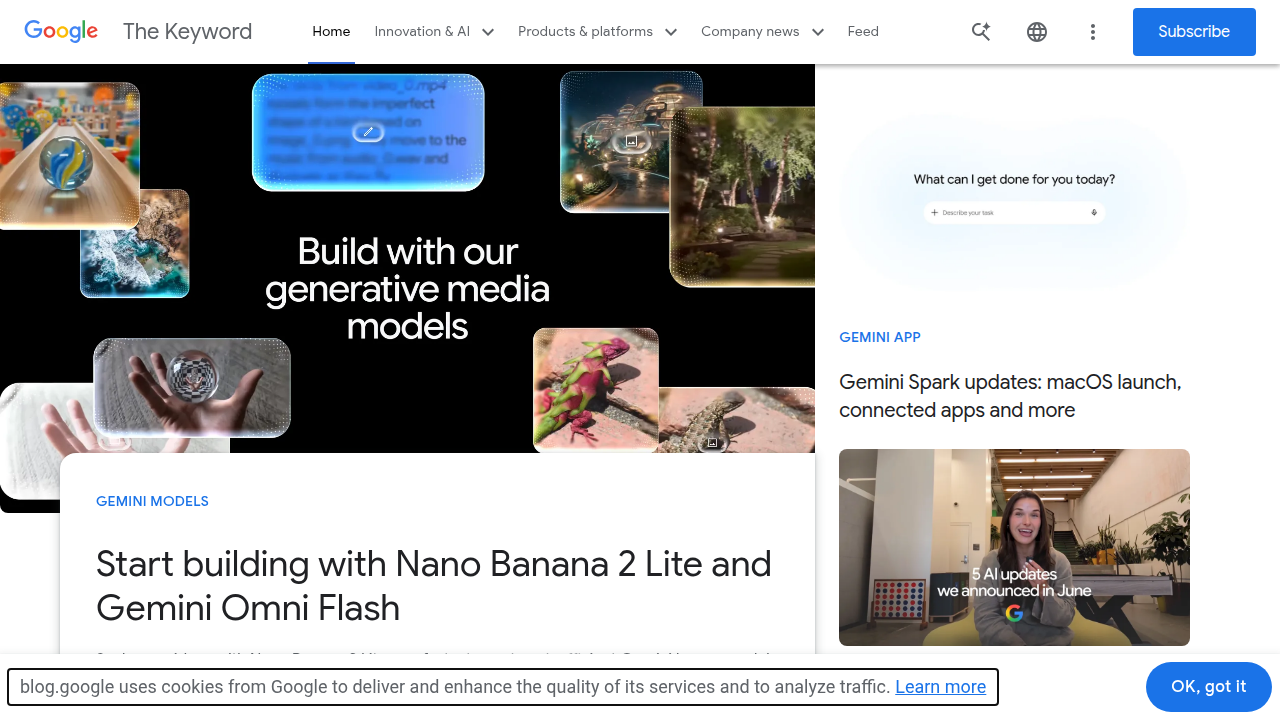Open the three-dot more options menu
The height and width of the screenshot is (720, 1280).
click(x=1093, y=32)
